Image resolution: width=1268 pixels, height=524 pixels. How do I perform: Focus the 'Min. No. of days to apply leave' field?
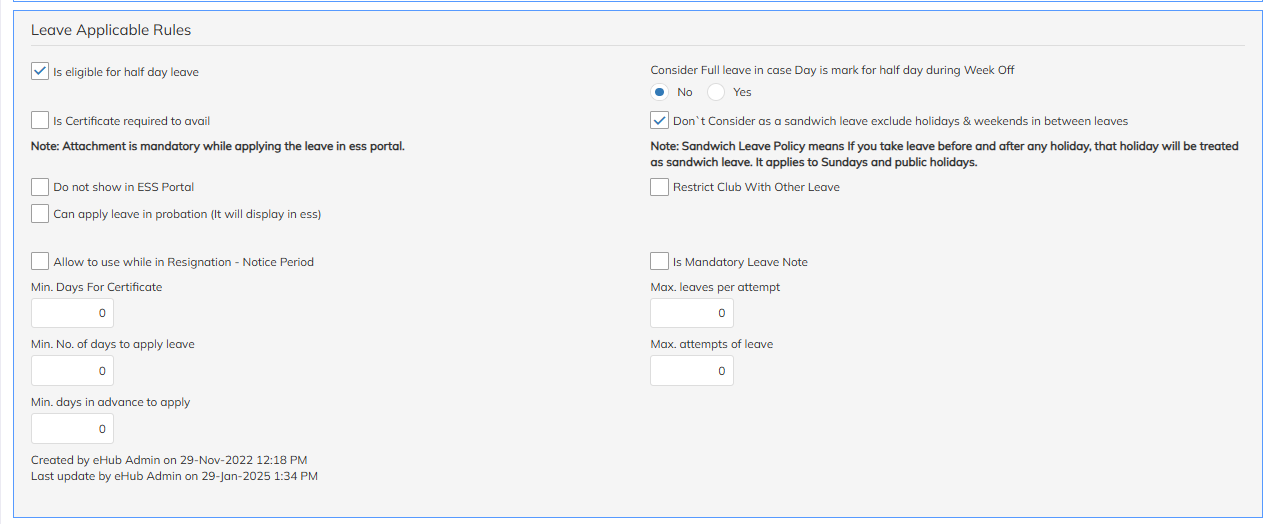[72, 371]
